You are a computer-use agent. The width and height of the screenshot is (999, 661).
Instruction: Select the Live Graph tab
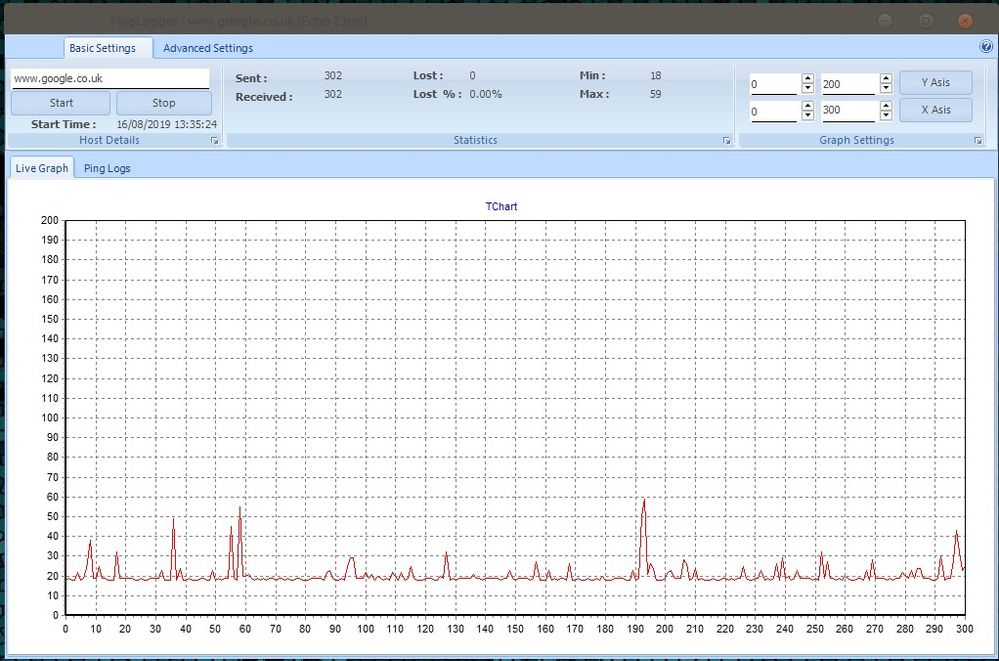coord(42,168)
